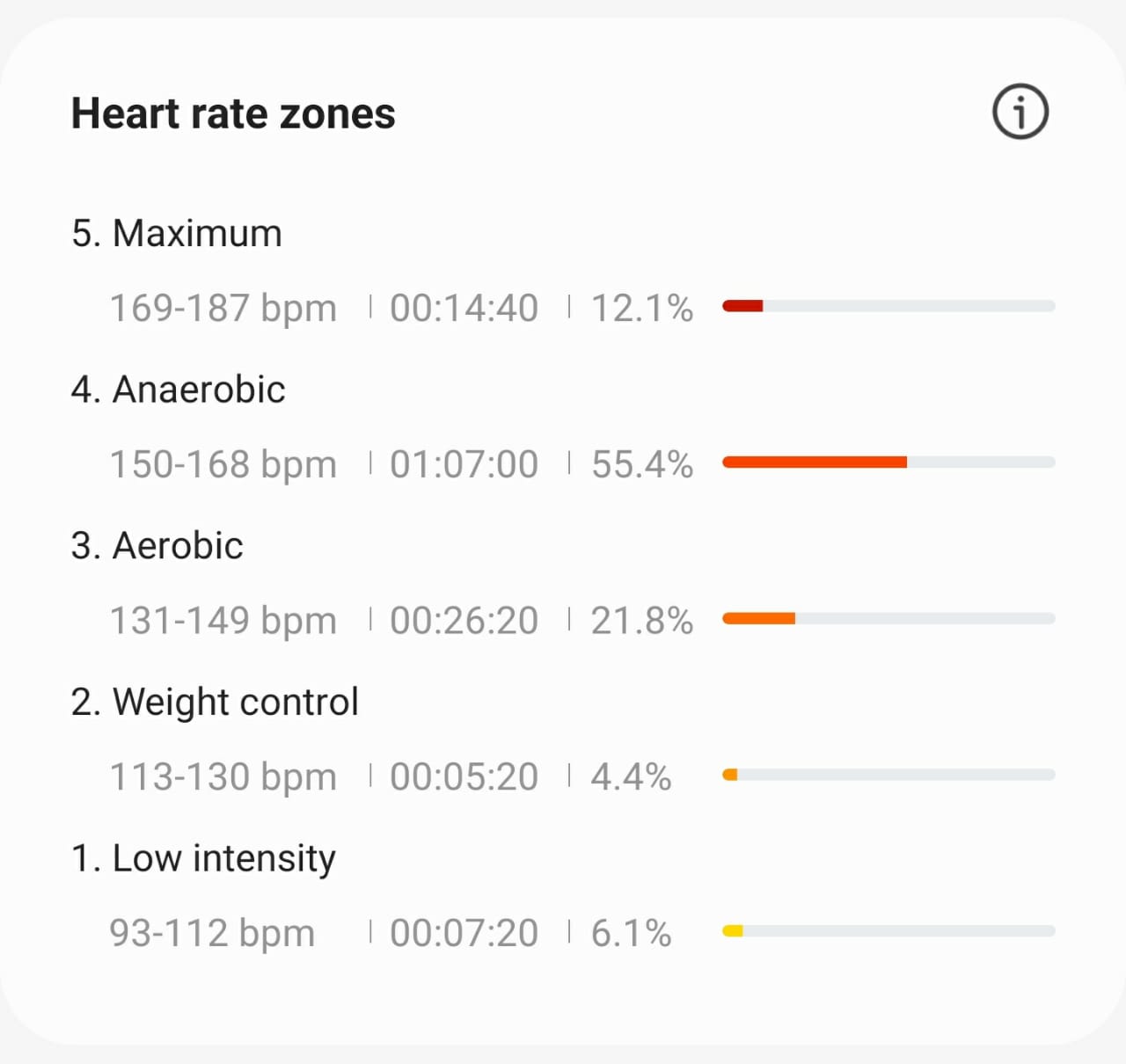Click the 55.4% for Anaerobic zone
The image size is (1126, 1064).
[x=643, y=464]
